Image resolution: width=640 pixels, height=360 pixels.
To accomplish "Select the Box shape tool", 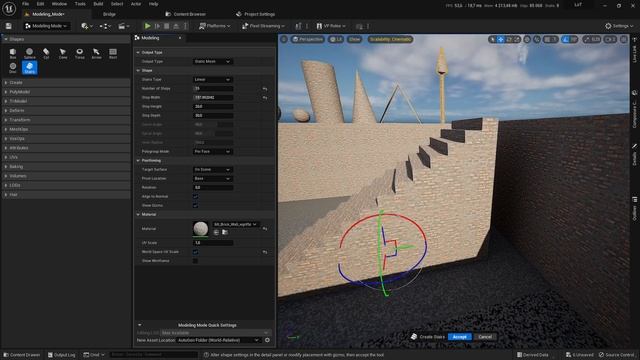I will click(x=13, y=53).
